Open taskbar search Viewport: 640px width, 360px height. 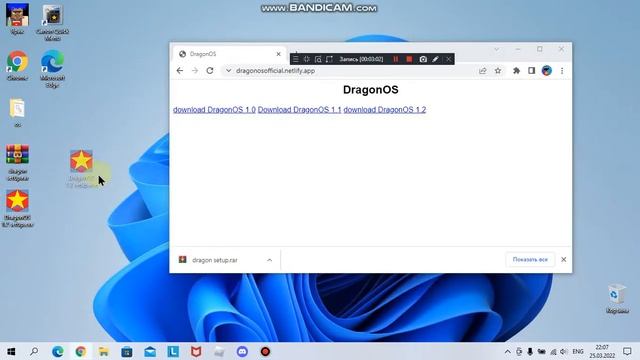[34, 351]
